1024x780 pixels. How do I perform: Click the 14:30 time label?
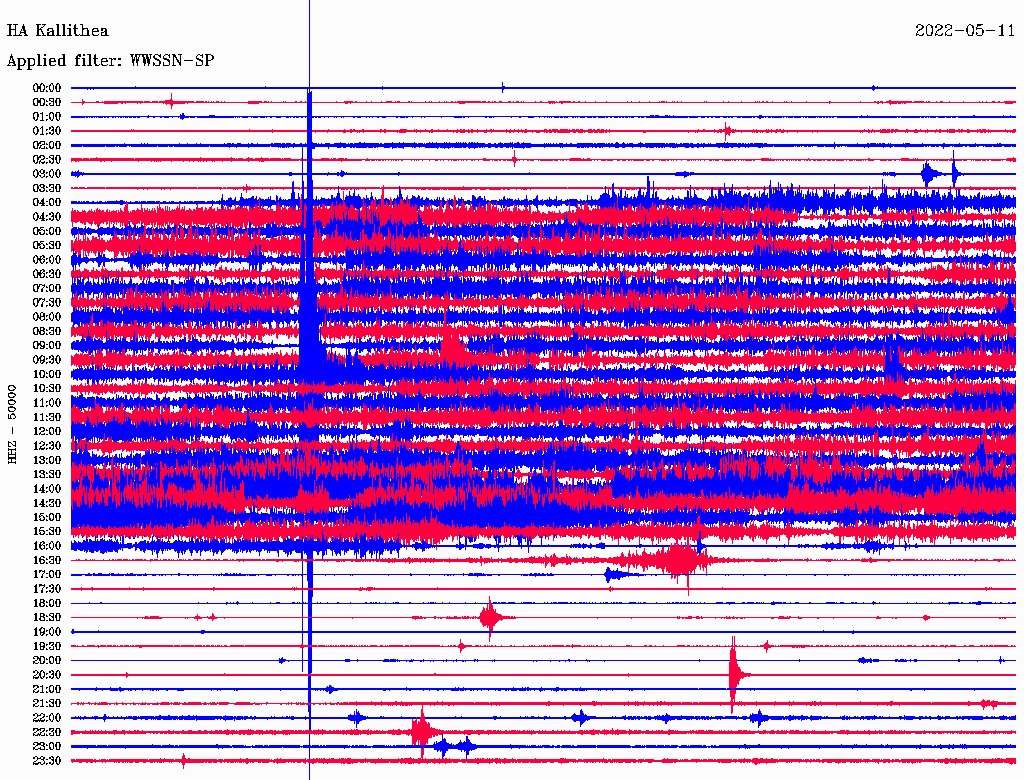[47, 503]
